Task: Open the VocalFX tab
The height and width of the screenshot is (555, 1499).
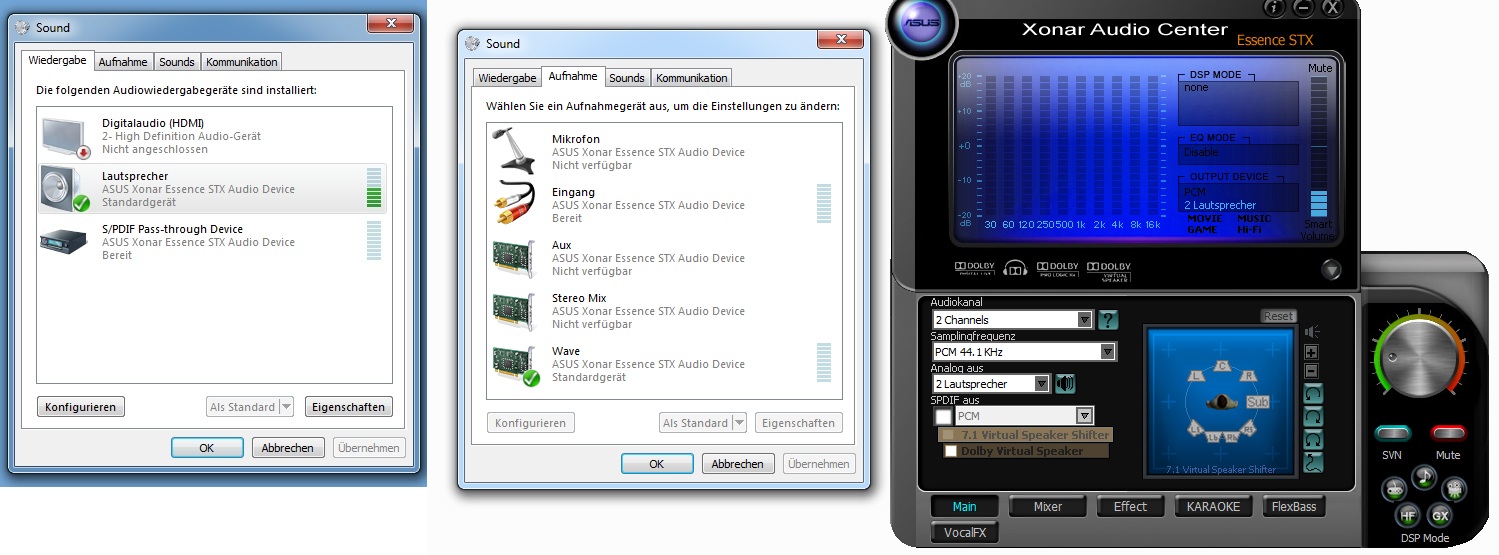Action: click(x=965, y=533)
